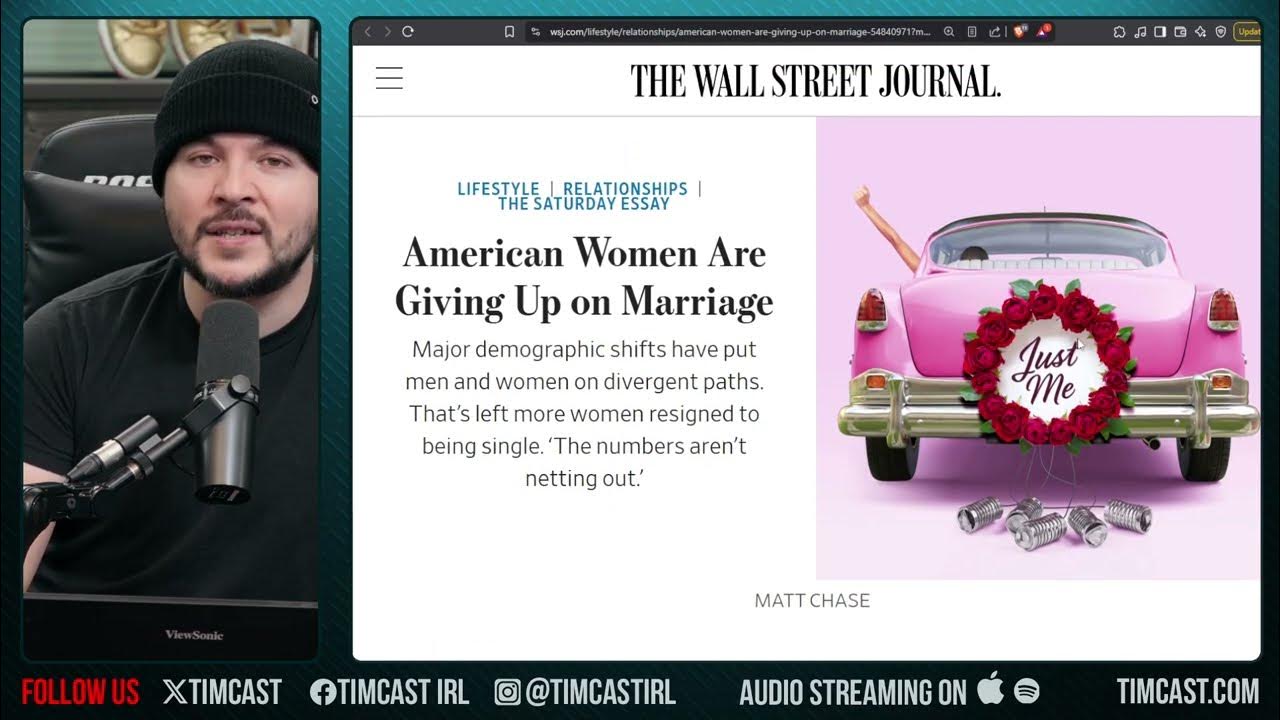Click the share icon in address bar
Screen dimensions: 1280x720
[994, 32]
